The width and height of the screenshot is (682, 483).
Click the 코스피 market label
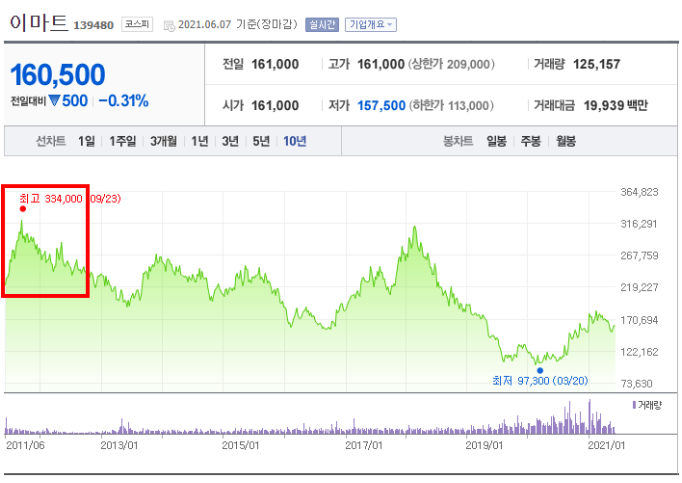[137, 24]
